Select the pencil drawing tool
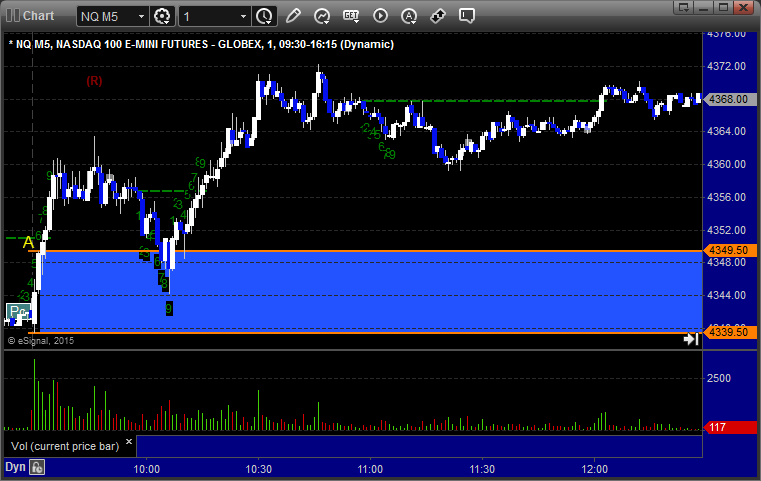The height and width of the screenshot is (481, 761). (293, 16)
